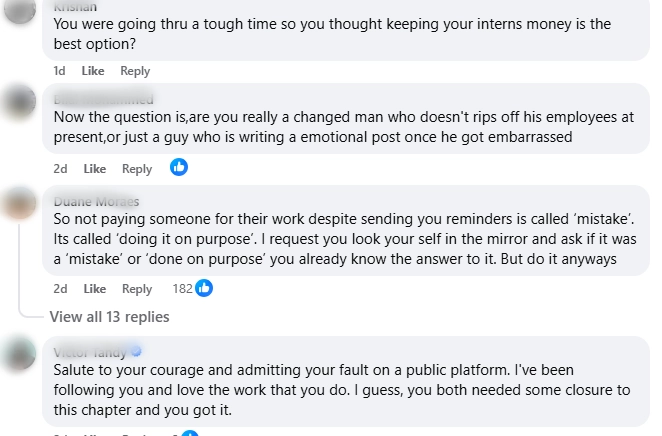Viewport: 662px width, 436px height.
Task: Click the like reaction icon on the 'changed man' comment
Action: (x=179, y=168)
